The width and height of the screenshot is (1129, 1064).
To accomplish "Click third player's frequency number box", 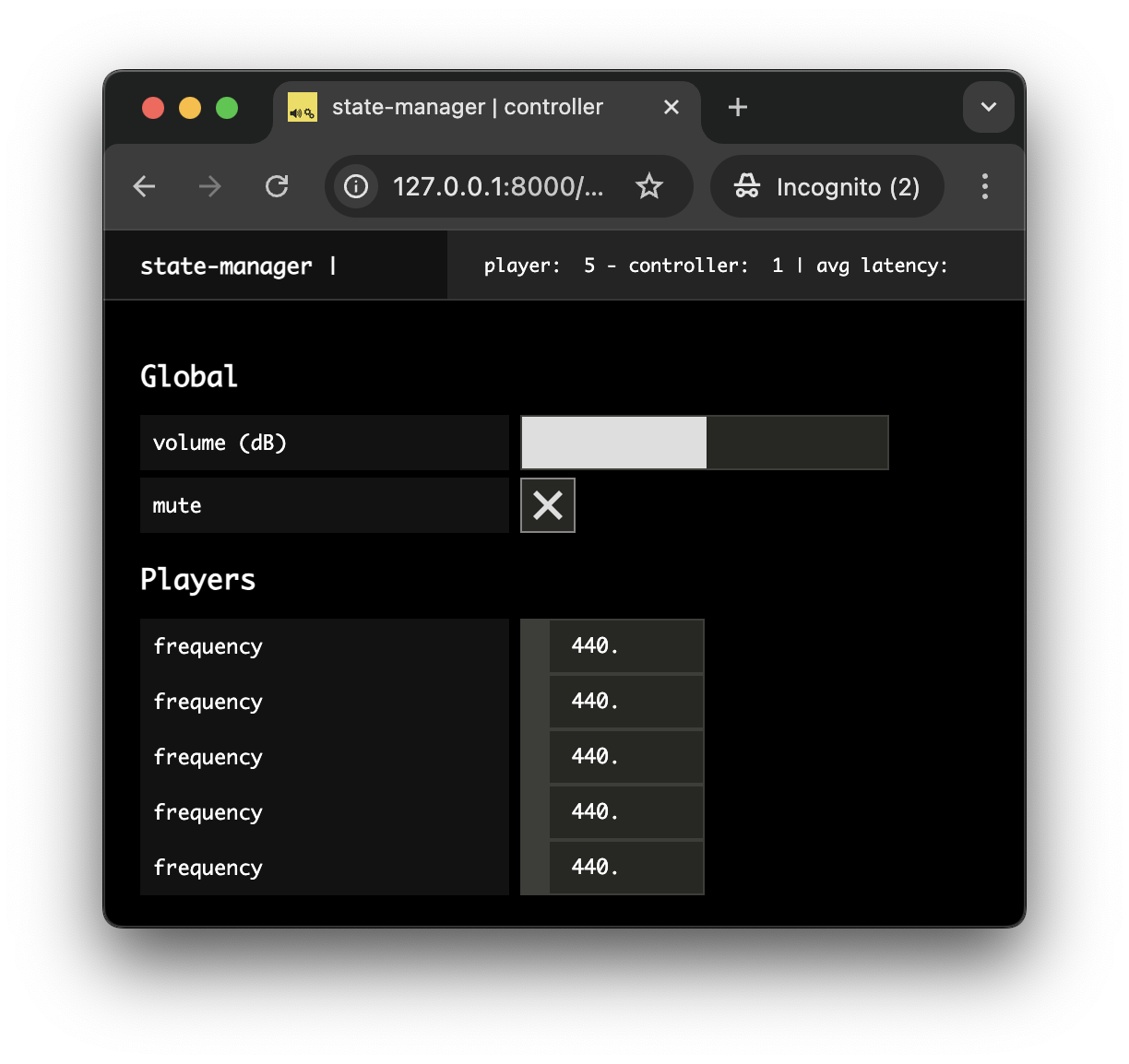I will click(625, 757).
